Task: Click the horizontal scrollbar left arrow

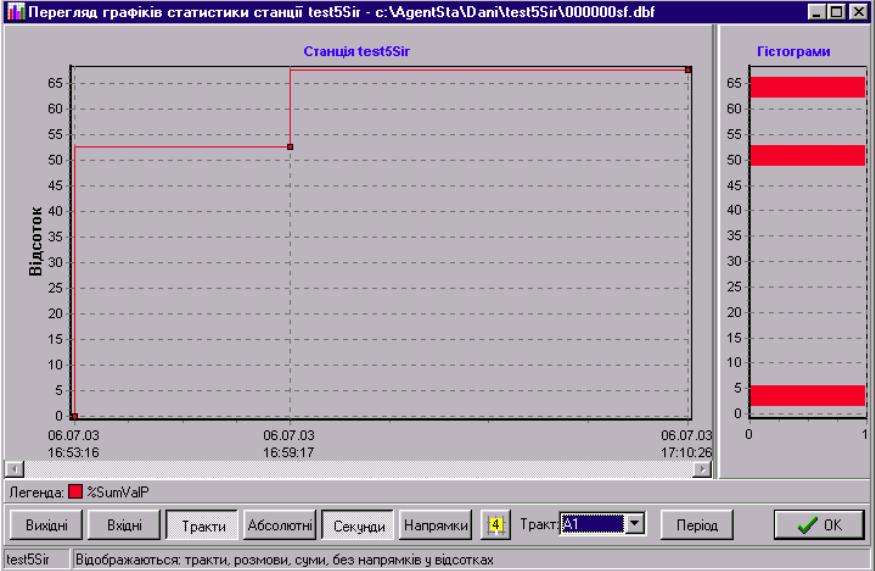Action: point(14,469)
